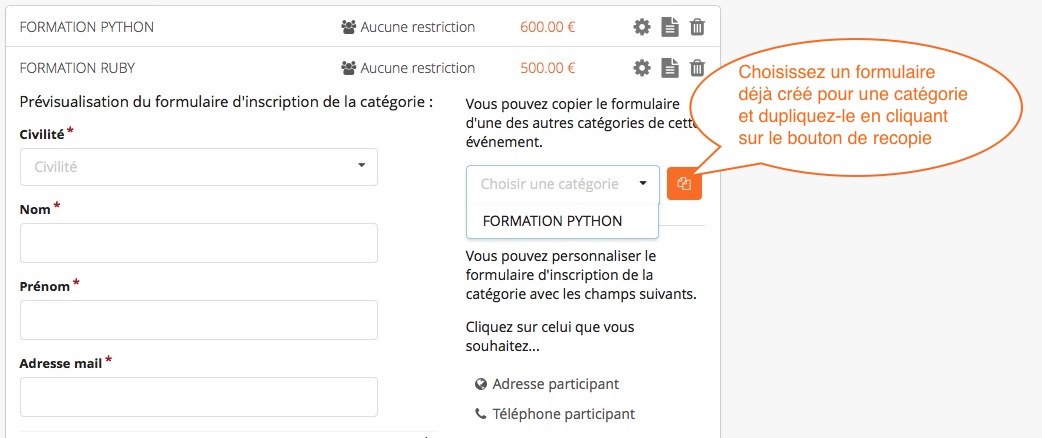Delete FORMATION PYTHON with trash icon
The image size is (1042, 438).
[x=697, y=27]
